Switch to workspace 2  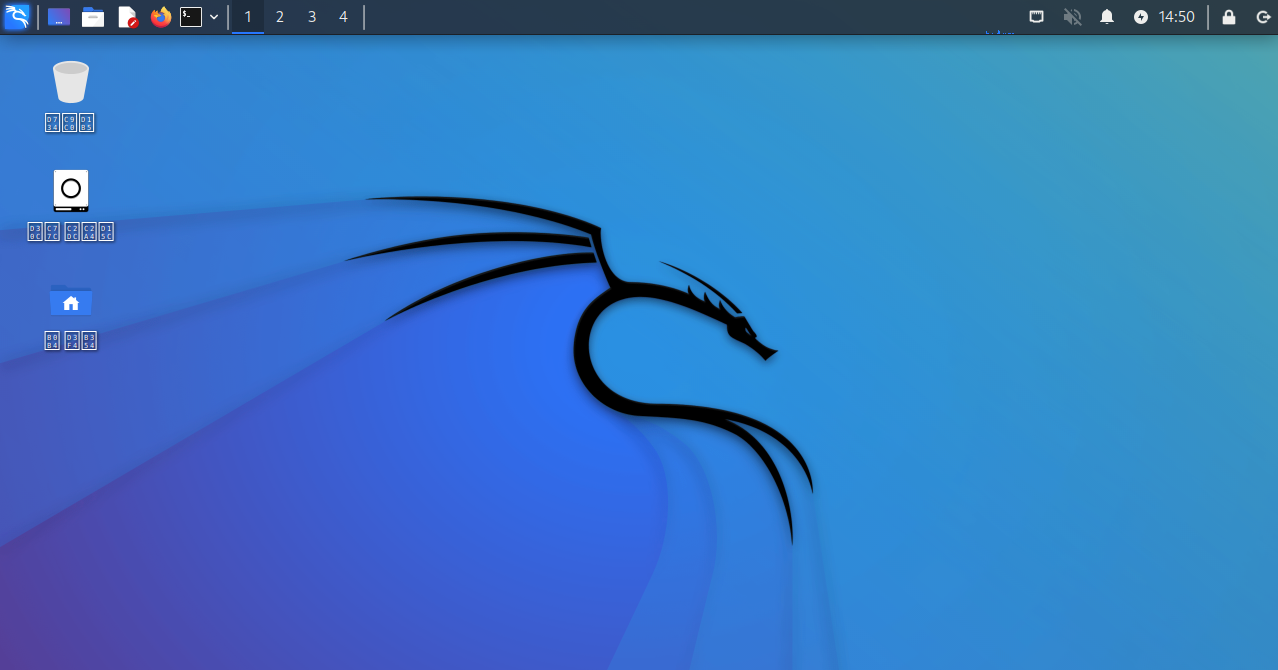(280, 17)
